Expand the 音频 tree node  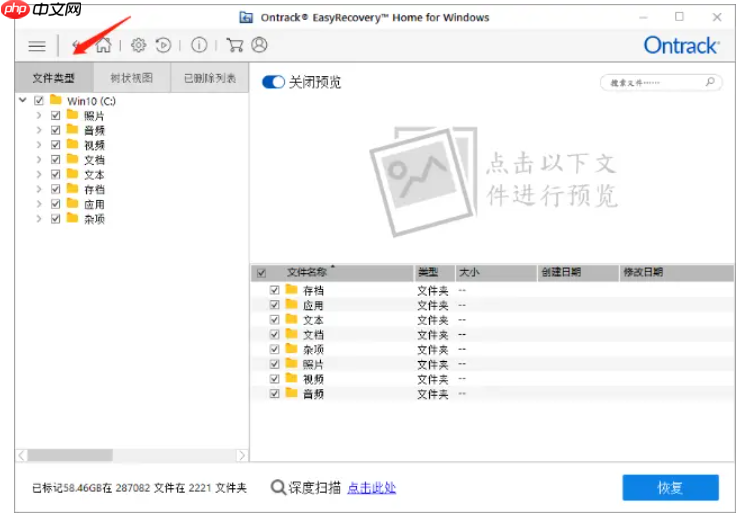pyautogui.click(x=39, y=130)
